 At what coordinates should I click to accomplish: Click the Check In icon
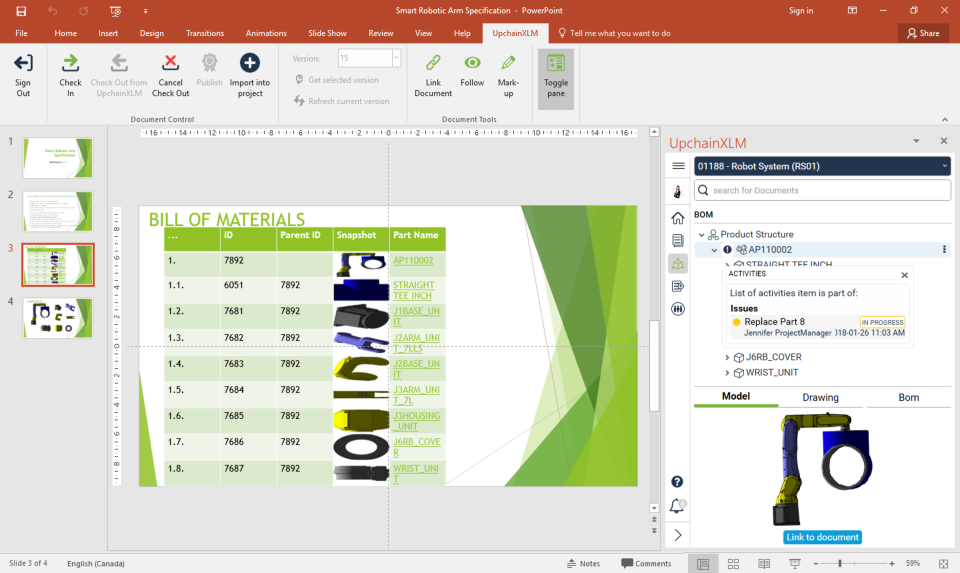click(x=70, y=64)
